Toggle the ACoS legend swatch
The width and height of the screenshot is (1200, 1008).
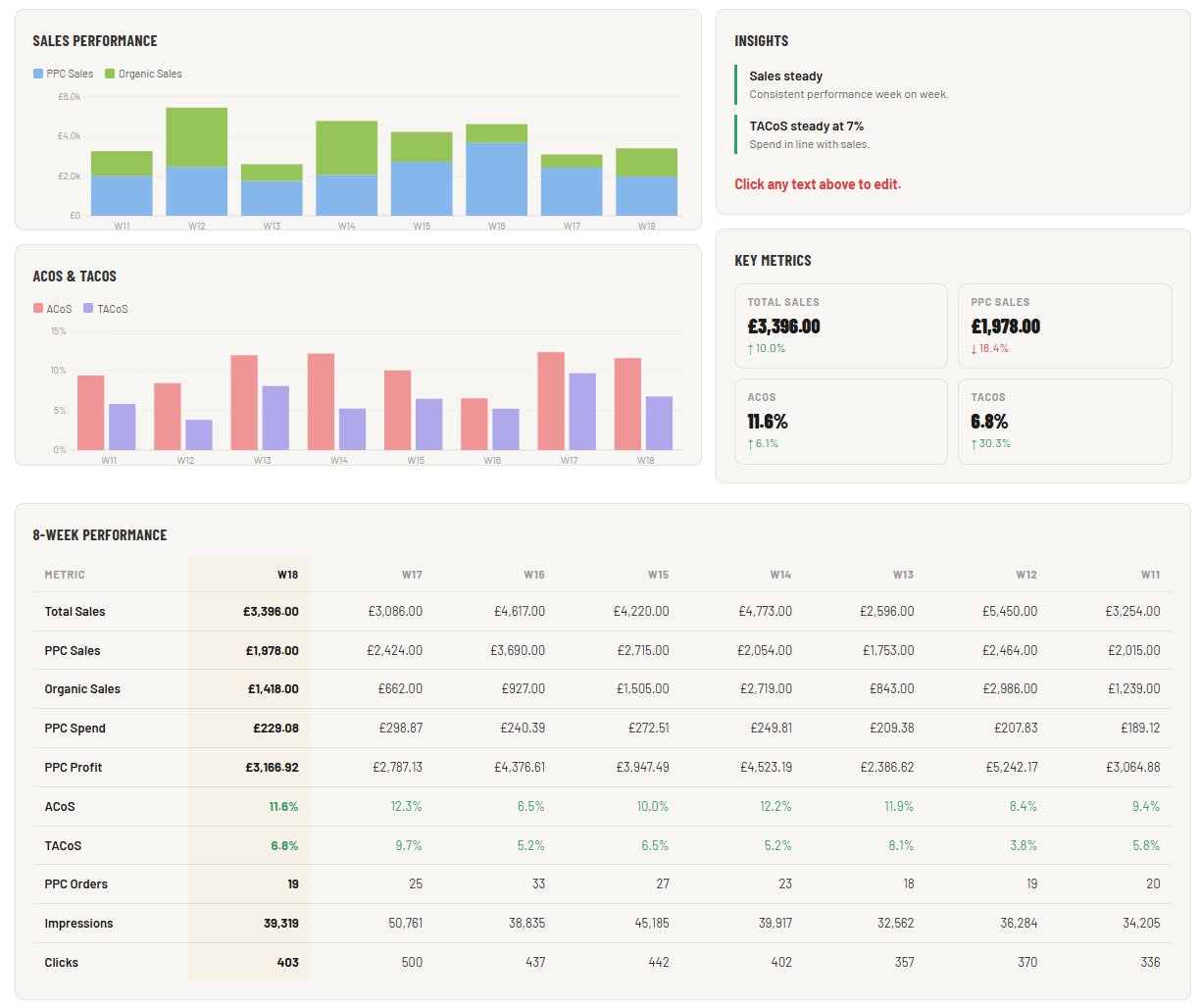coord(38,309)
